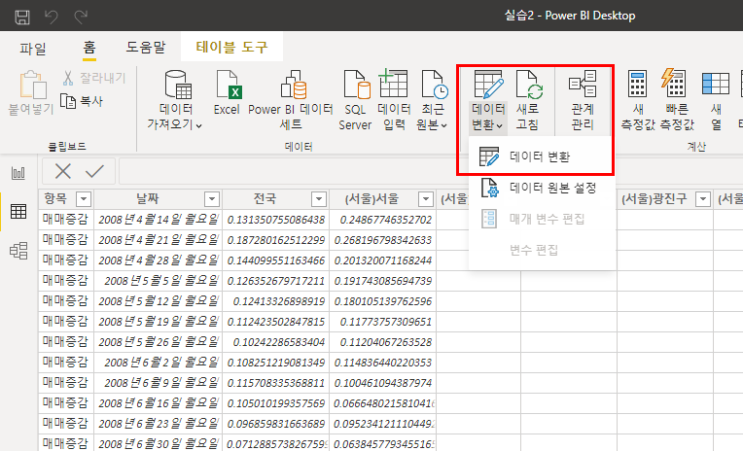
Task: Select cell 2008년 4월 14일 월요일
Action: (158, 219)
